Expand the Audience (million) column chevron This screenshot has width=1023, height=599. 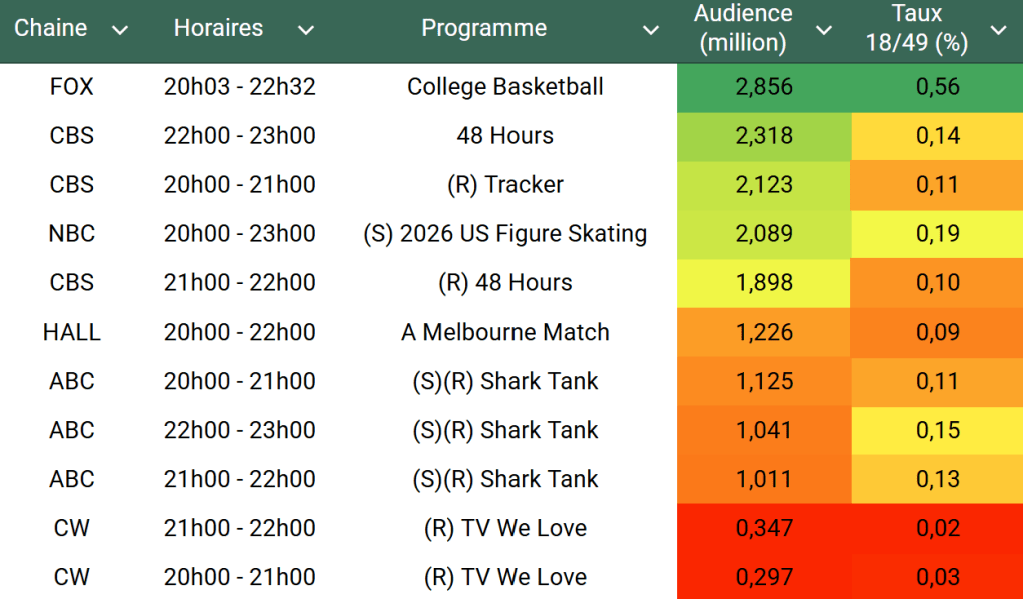pyautogui.click(x=824, y=30)
